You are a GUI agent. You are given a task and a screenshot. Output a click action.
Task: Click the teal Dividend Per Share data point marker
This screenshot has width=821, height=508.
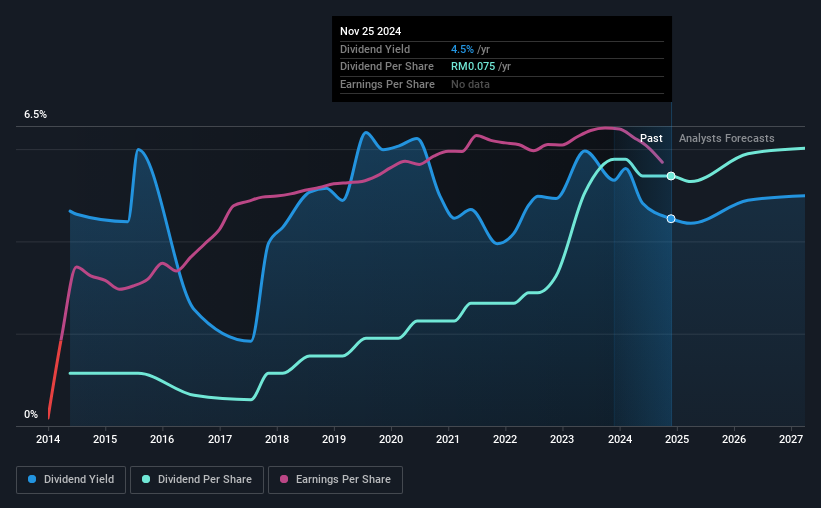671,176
